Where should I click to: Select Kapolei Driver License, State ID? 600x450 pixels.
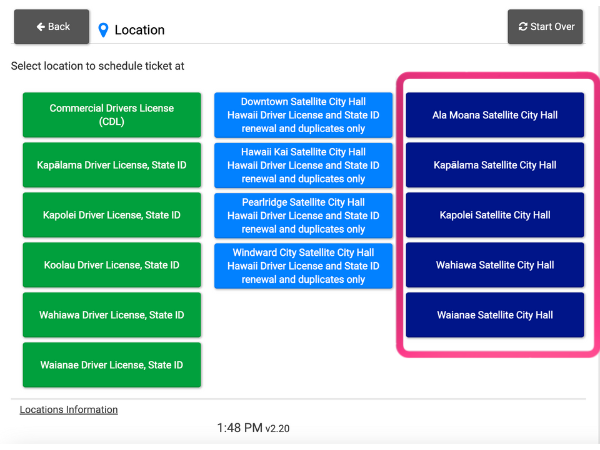pyautogui.click(x=112, y=215)
